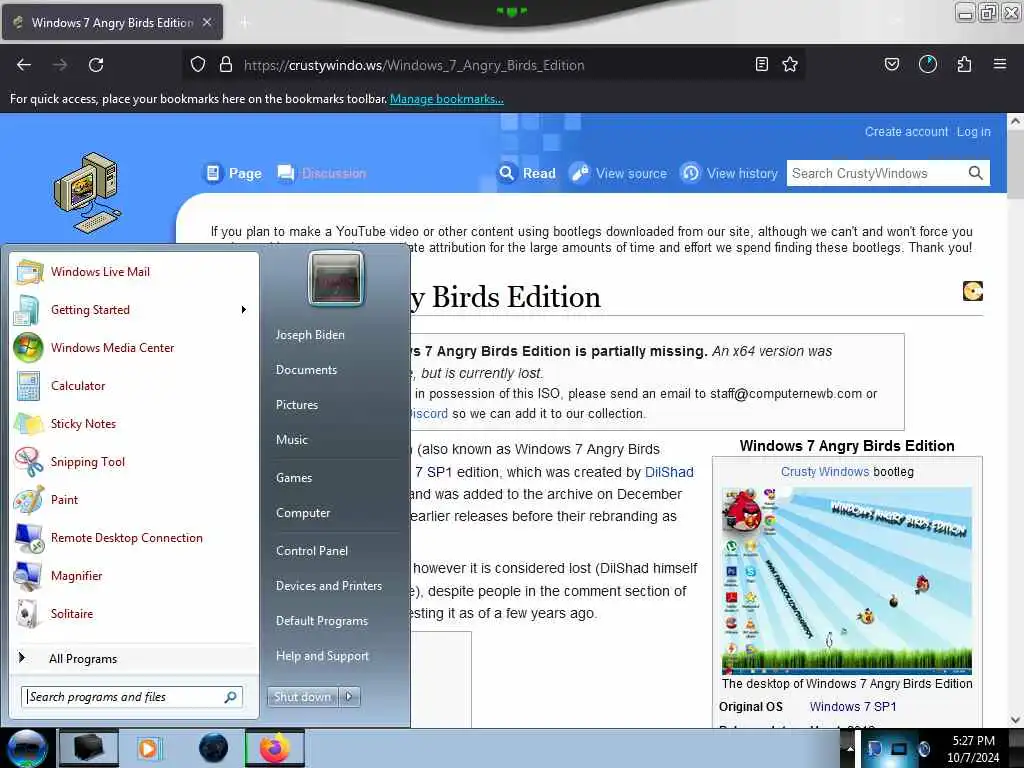Open the media player taskbar icon
Viewport: 1024px width, 768px height.
[149, 748]
